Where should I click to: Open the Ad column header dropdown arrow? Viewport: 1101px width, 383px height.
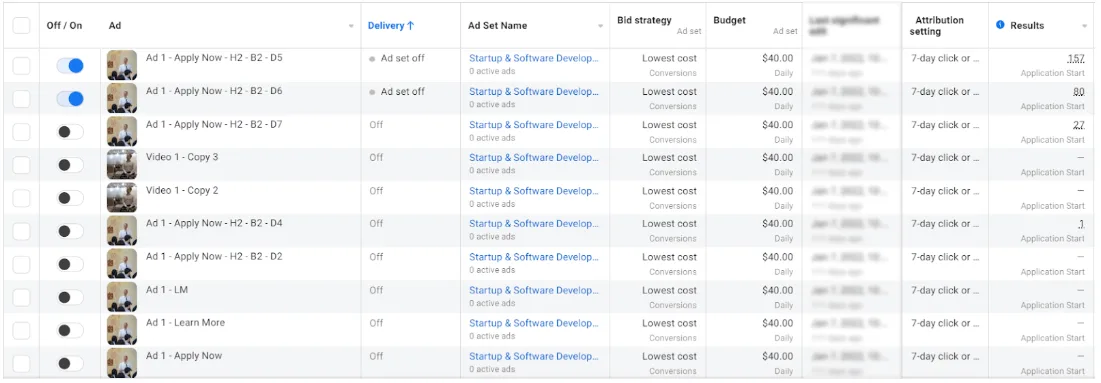351,26
